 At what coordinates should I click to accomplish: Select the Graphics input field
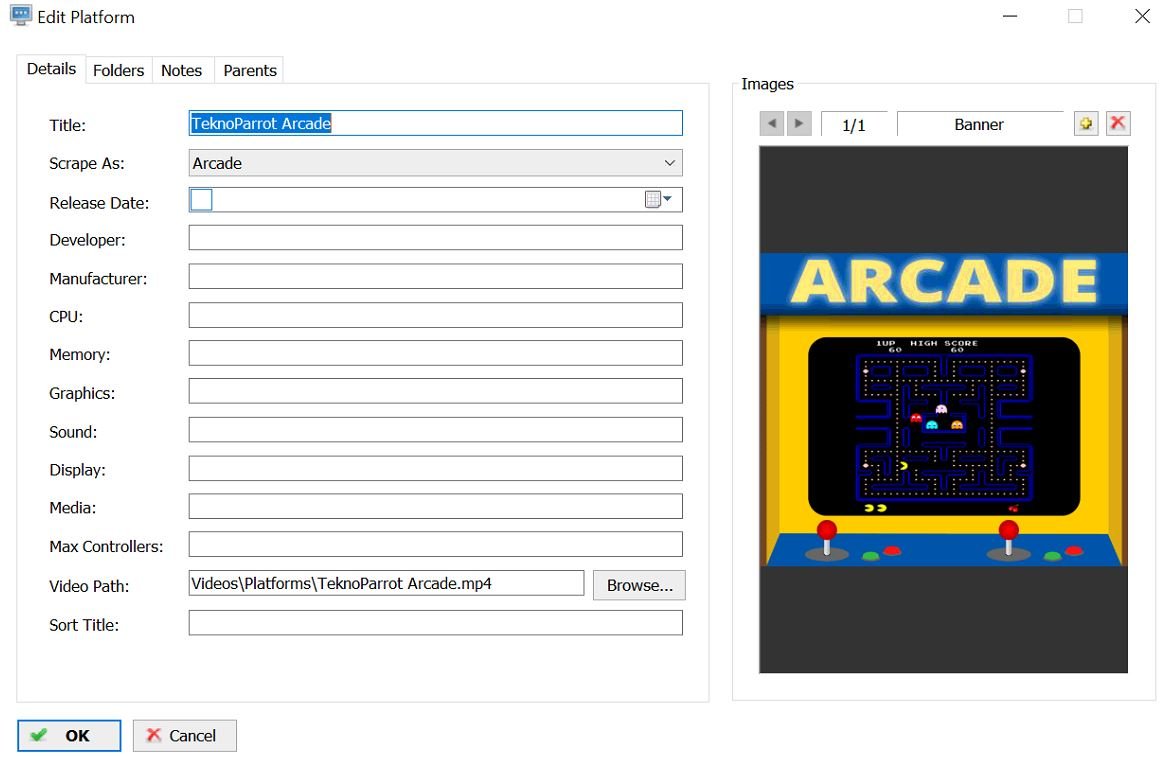tap(436, 391)
